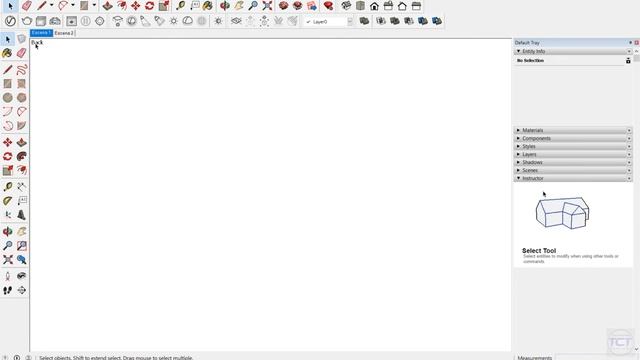This screenshot has height=360, width=640.
Task: Open the Extension Manager ruby icon
Action: pos(328,6)
